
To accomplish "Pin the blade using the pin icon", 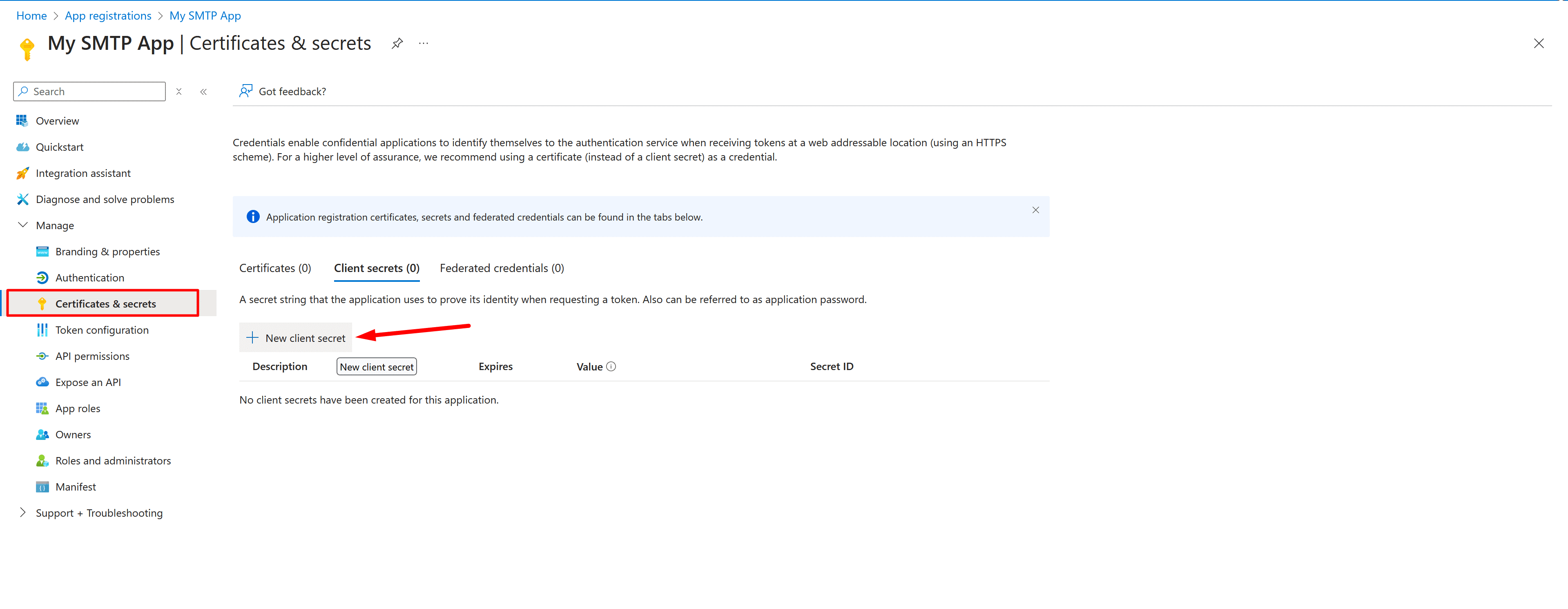I will (x=397, y=43).
